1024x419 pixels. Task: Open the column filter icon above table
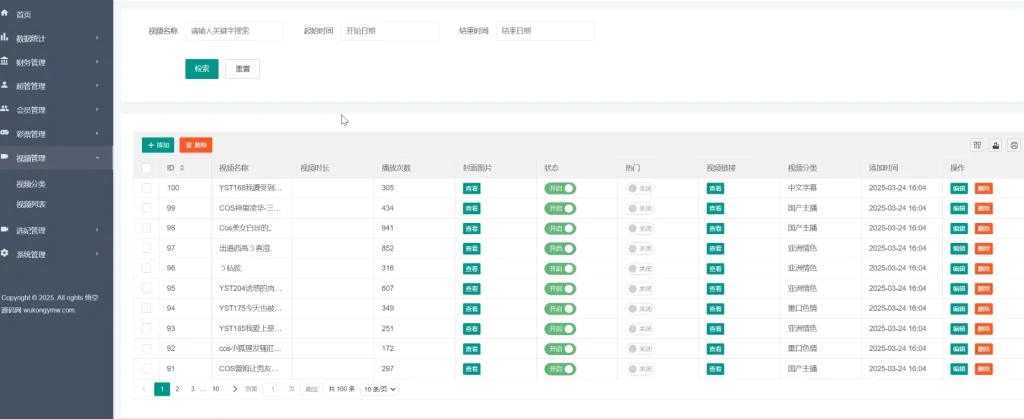pos(977,145)
